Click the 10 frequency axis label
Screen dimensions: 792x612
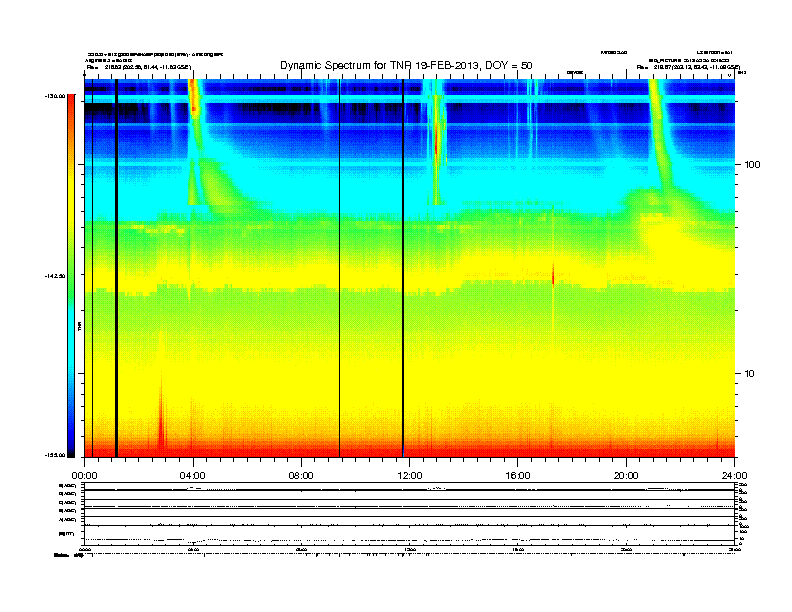click(x=749, y=374)
